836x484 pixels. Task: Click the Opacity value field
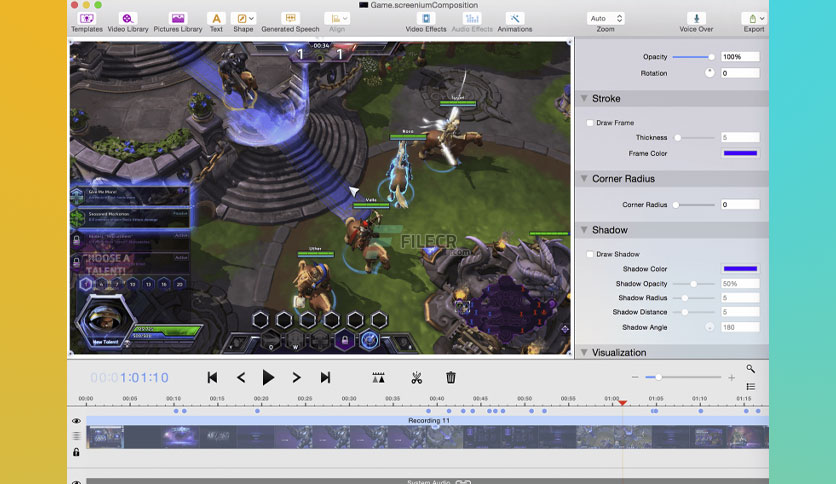coord(740,57)
